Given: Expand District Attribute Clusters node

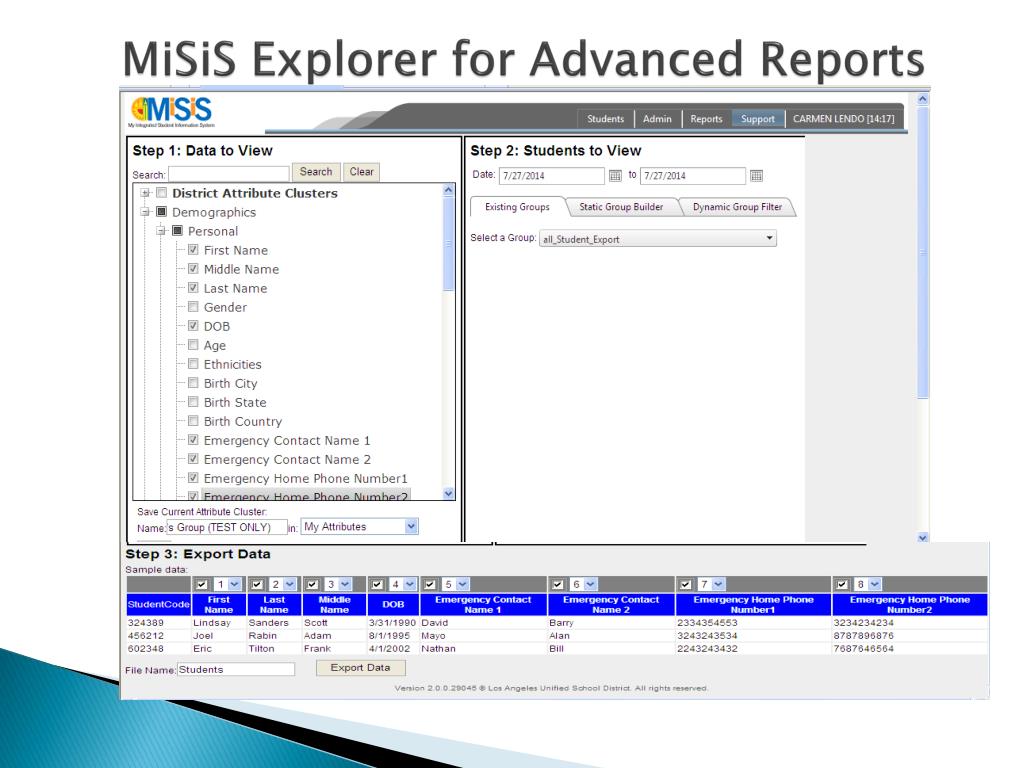Looking at the screenshot, I should (x=145, y=193).
